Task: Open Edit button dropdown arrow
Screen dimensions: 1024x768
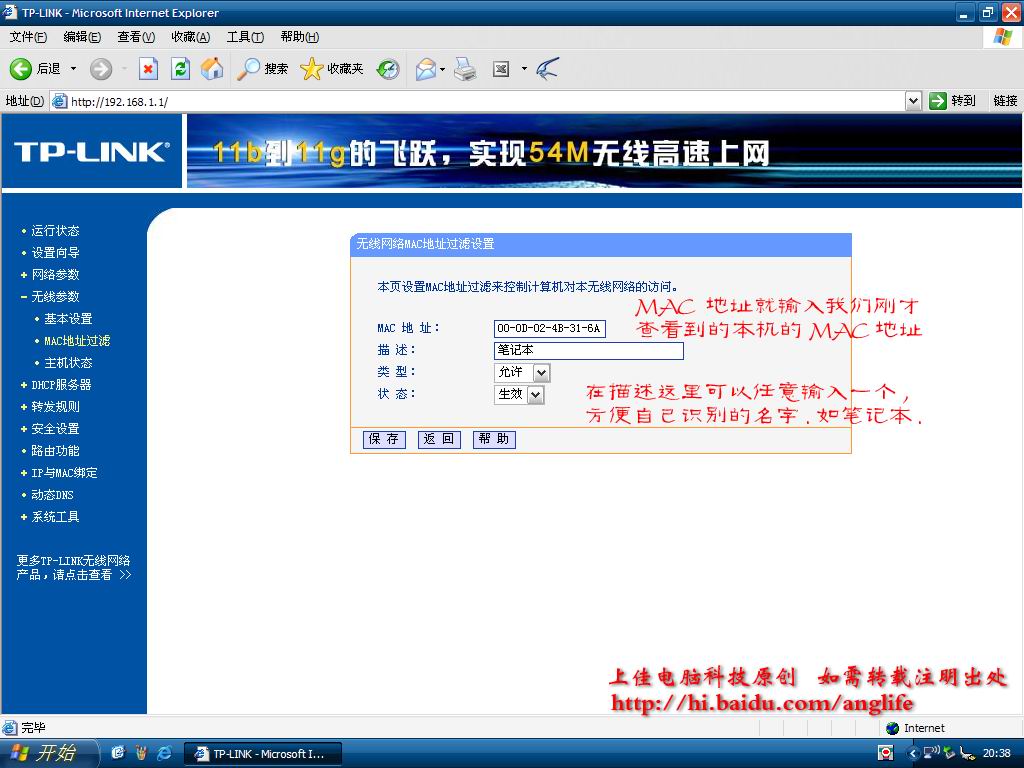Action: pyautogui.click(x=524, y=69)
